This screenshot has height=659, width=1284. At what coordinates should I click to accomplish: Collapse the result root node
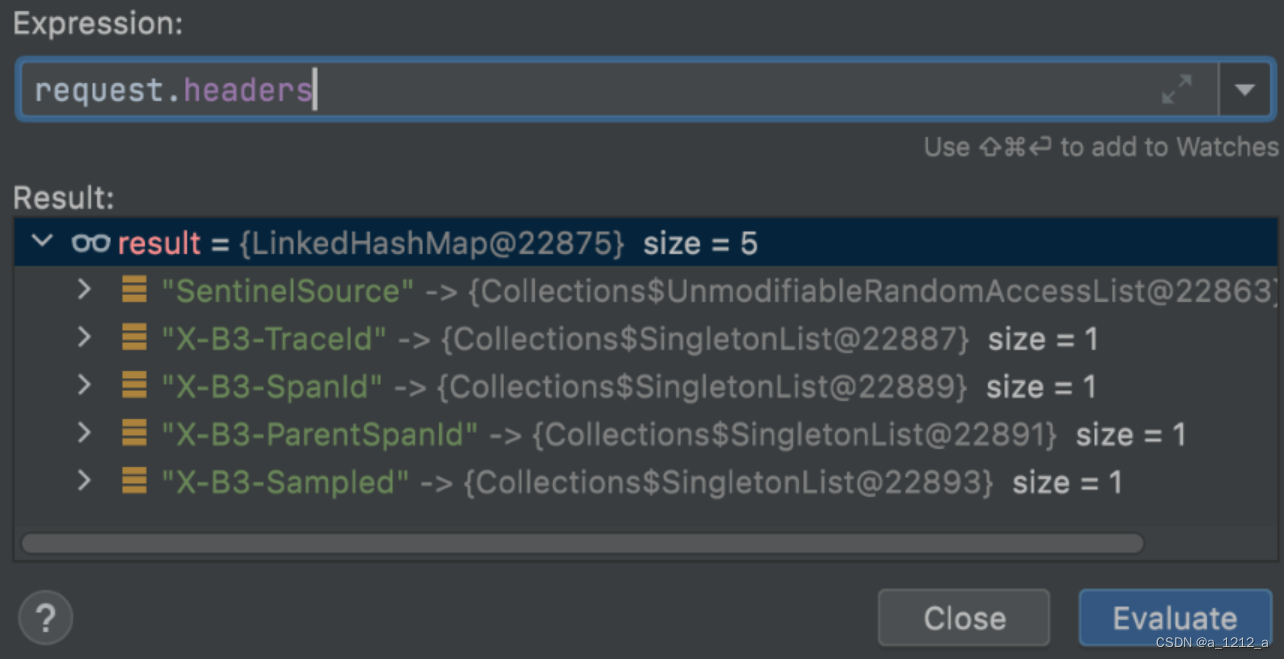pos(42,243)
